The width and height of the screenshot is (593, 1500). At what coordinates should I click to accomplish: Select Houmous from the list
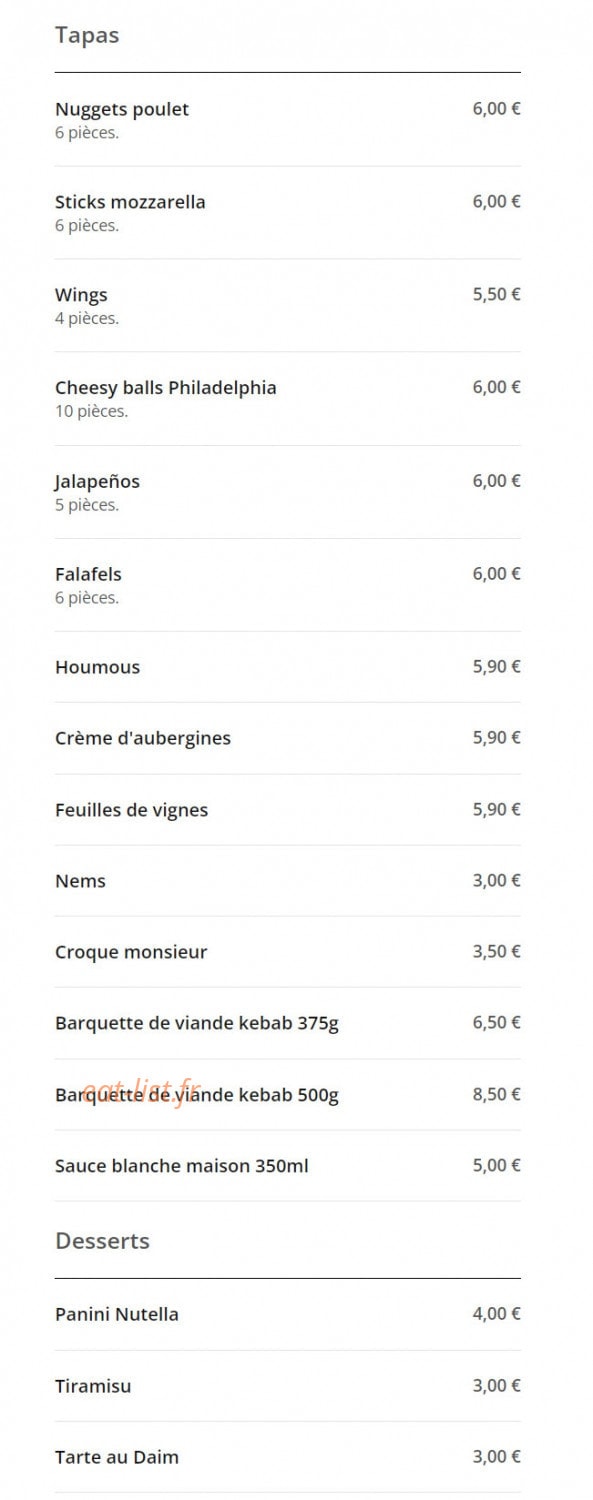288,667
